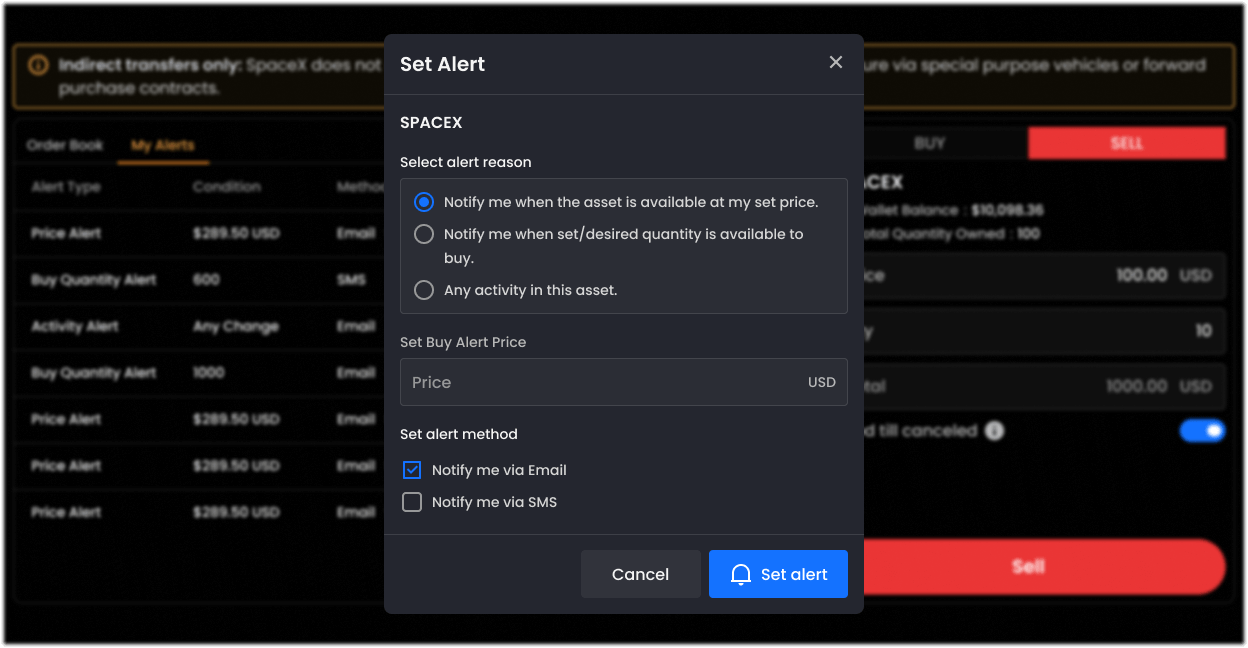
Task: Click the red Sell button in background
Action: click(1045, 567)
